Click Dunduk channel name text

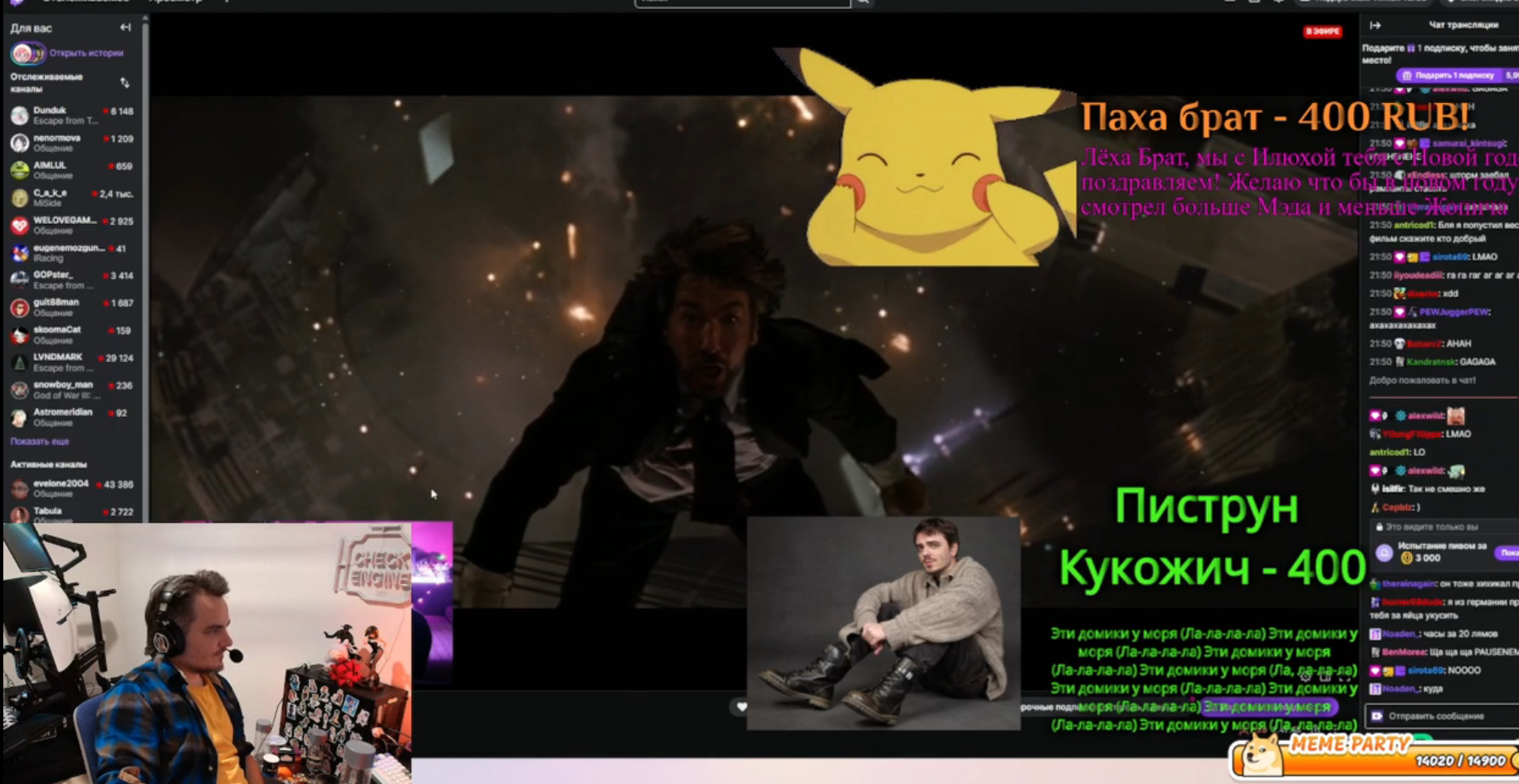point(50,110)
